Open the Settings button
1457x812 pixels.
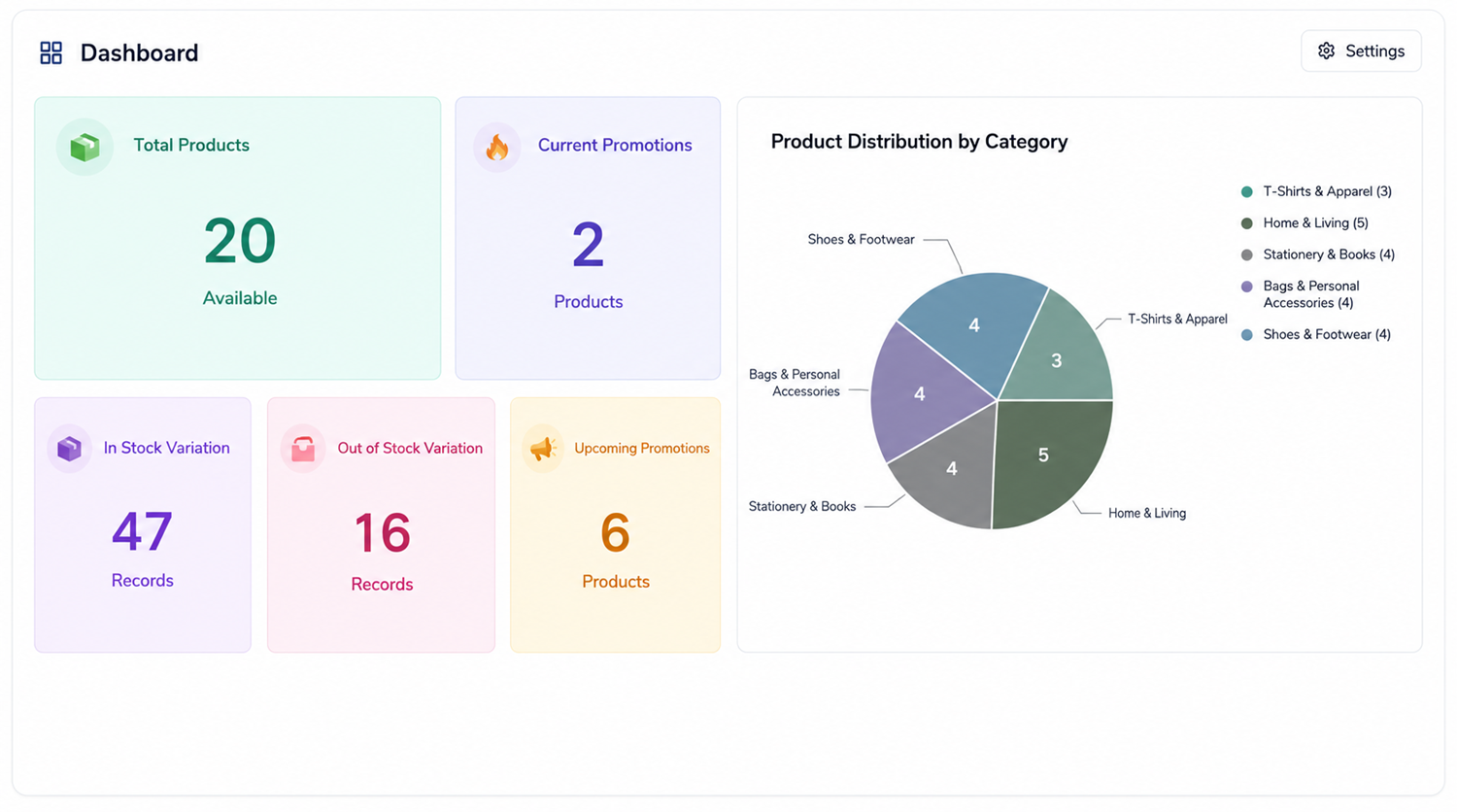(x=1361, y=51)
